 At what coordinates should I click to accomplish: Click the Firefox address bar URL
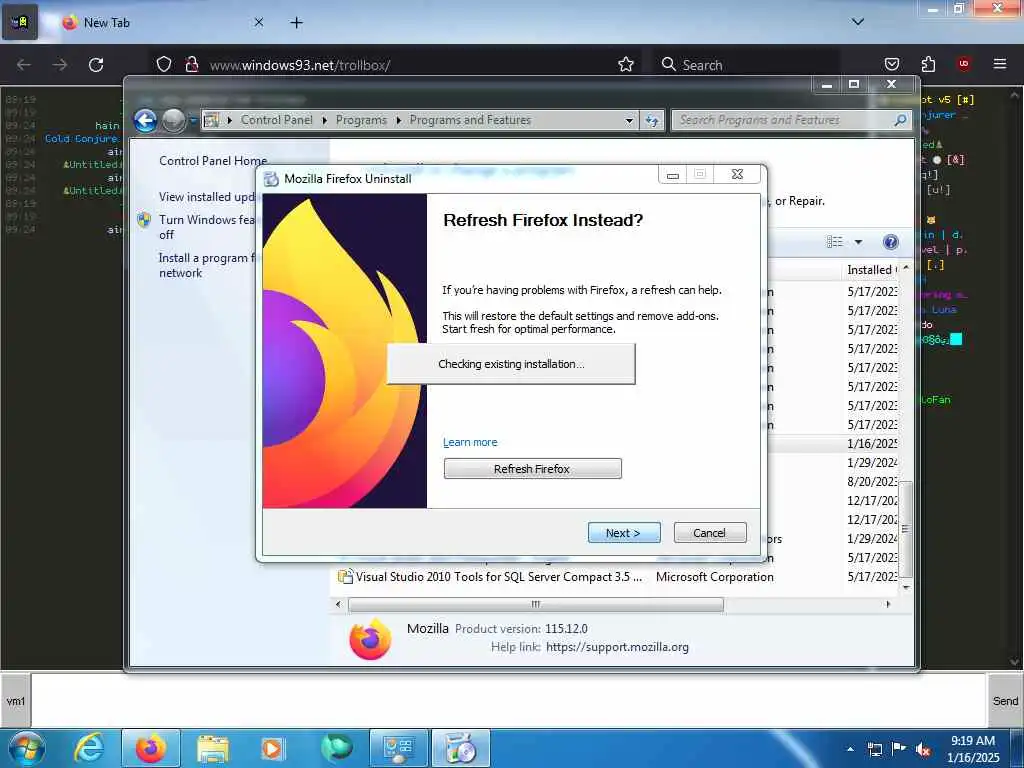[300, 65]
